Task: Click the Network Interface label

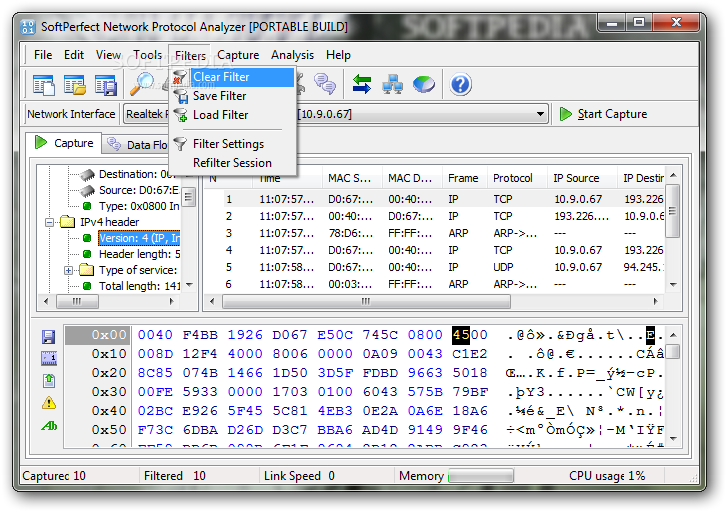Action: tap(71, 114)
